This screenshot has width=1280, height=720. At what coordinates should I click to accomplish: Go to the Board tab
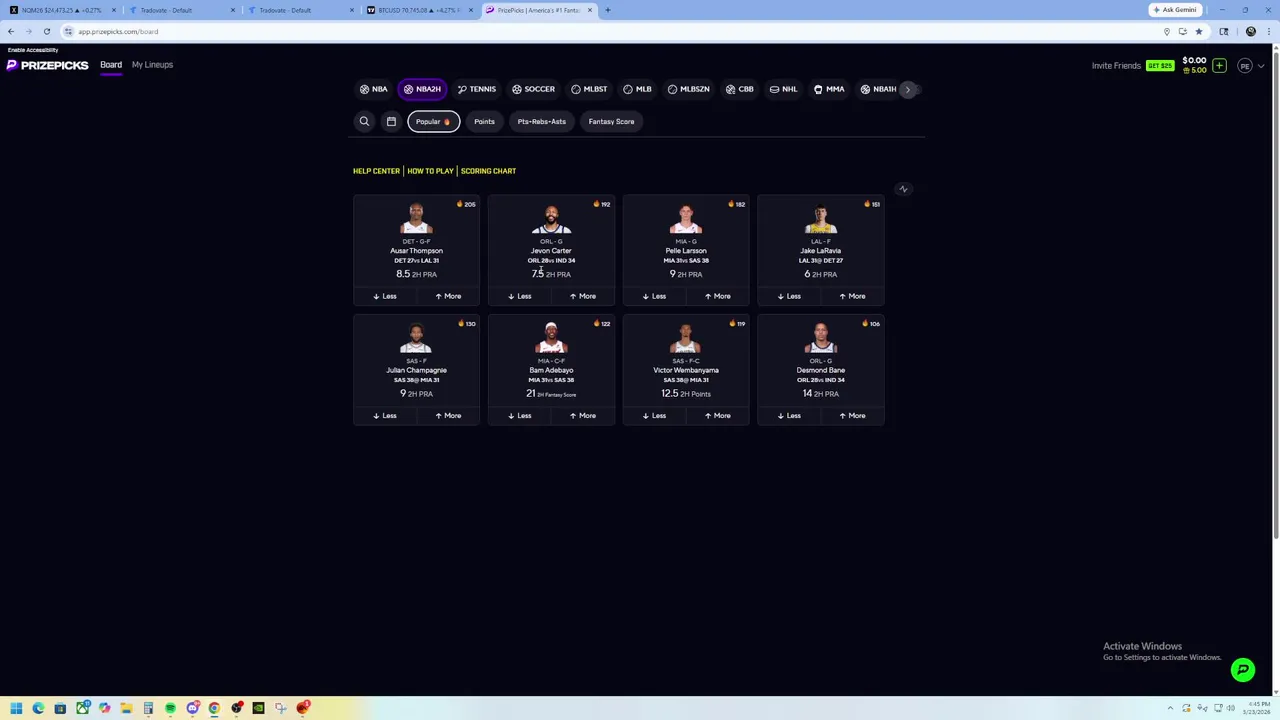pos(111,65)
